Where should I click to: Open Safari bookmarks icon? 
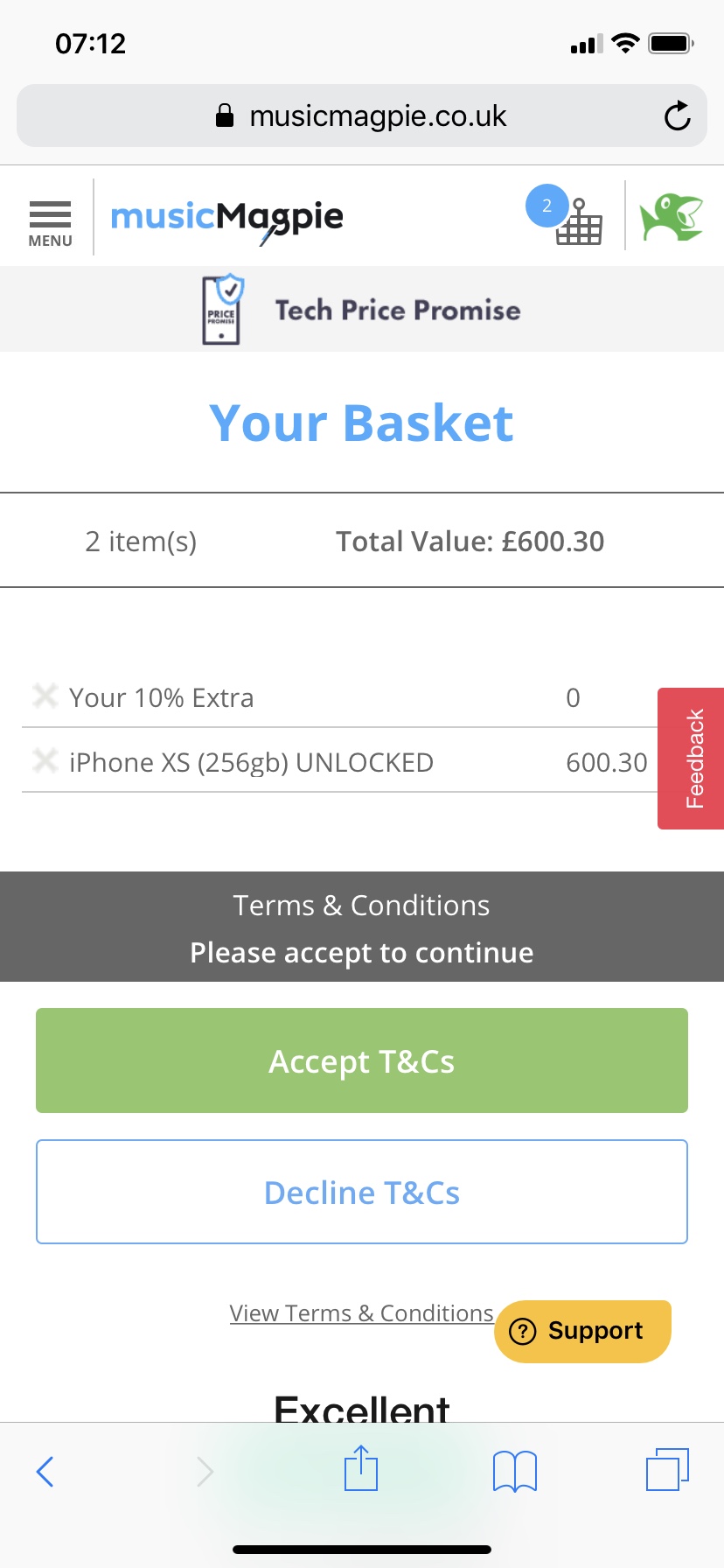pos(515,1471)
